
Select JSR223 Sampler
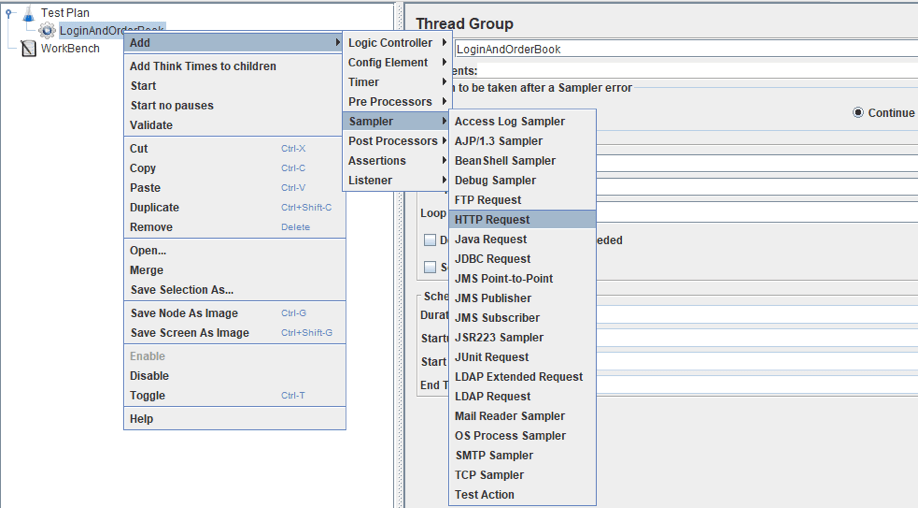coord(522,338)
